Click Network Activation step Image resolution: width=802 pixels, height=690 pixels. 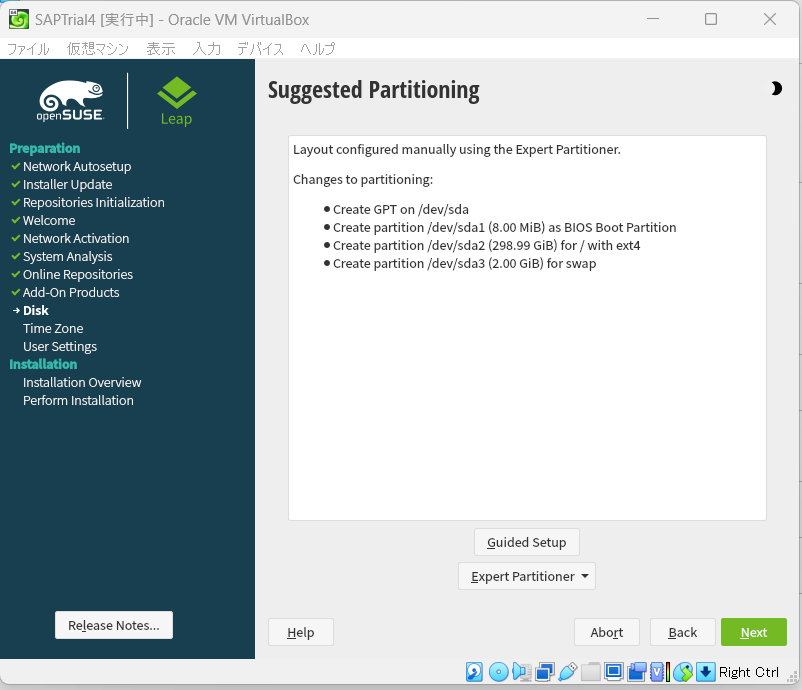click(x=76, y=238)
